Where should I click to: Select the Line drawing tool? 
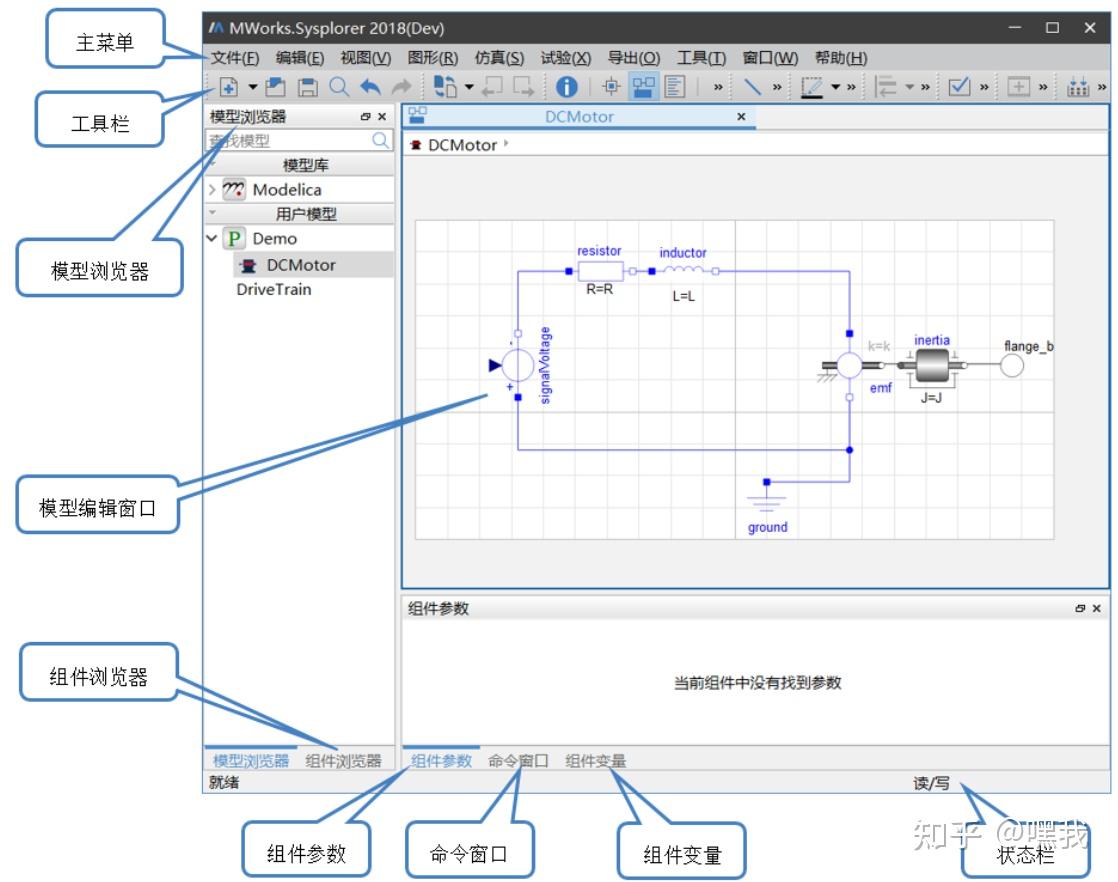752,87
